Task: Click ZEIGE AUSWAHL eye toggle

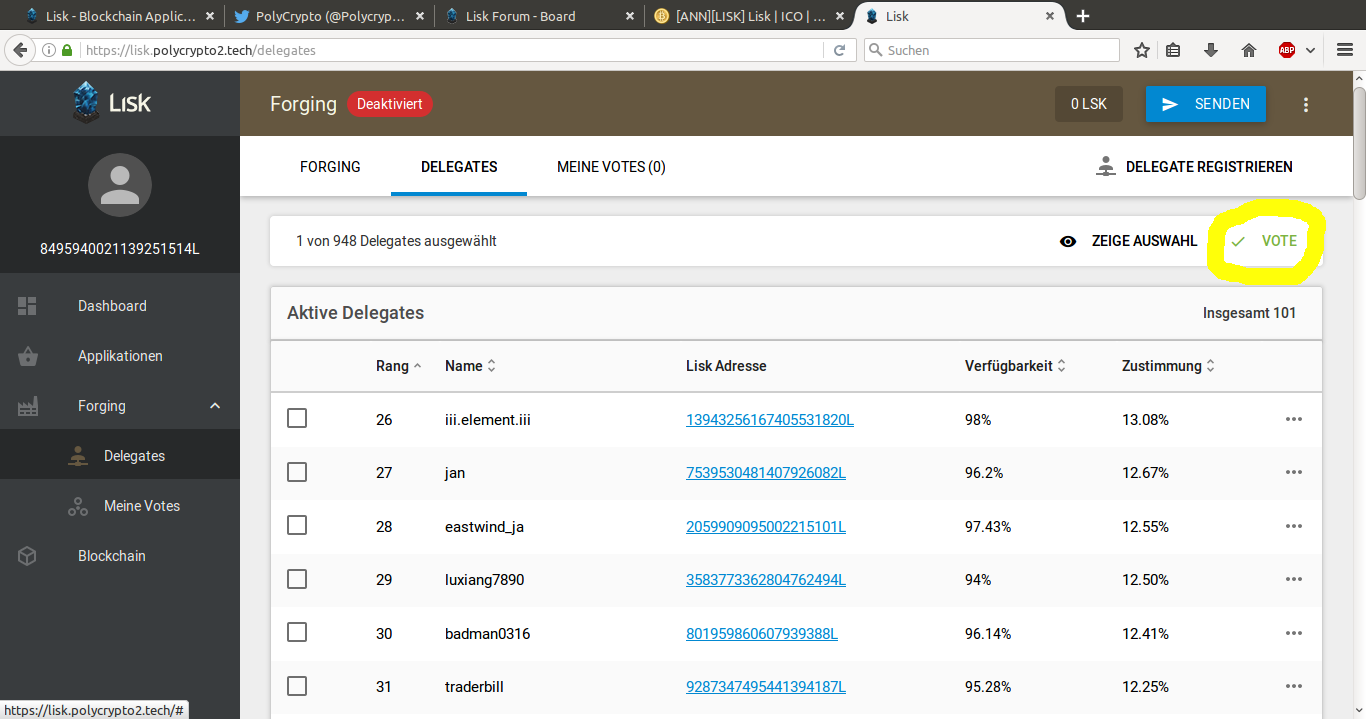Action: point(1128,241)
